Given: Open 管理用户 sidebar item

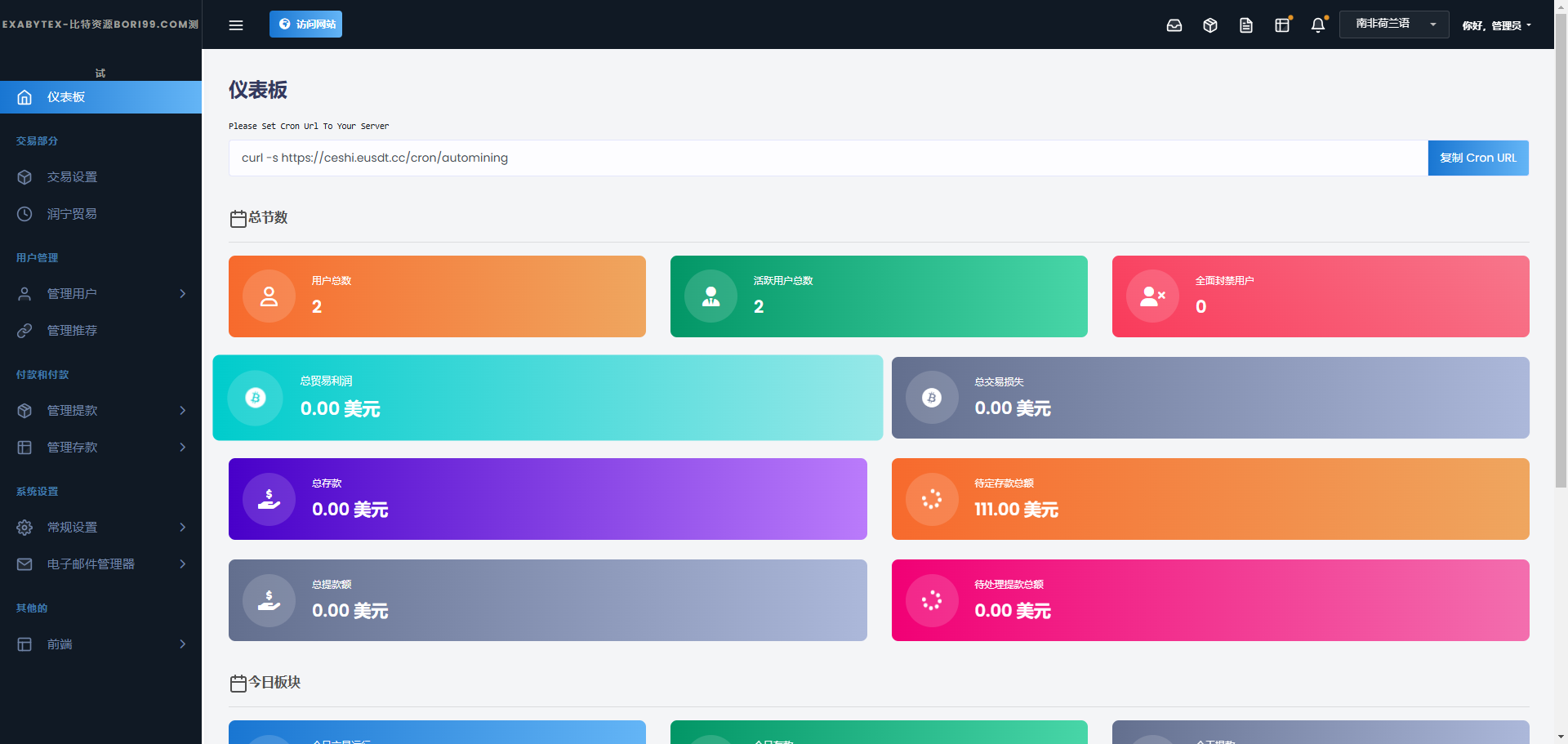Looking at the screenshot, I should (100, 294).
